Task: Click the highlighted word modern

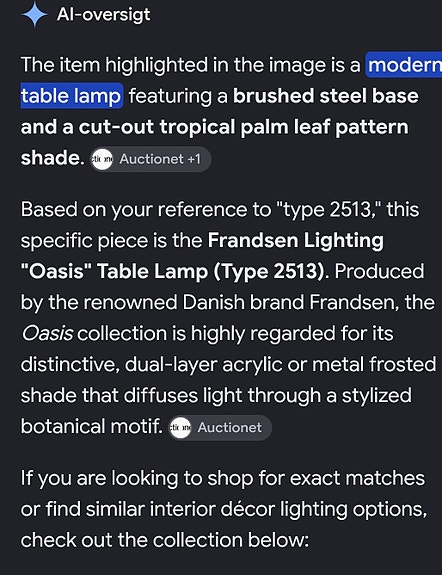Action: tap(404, 65)
